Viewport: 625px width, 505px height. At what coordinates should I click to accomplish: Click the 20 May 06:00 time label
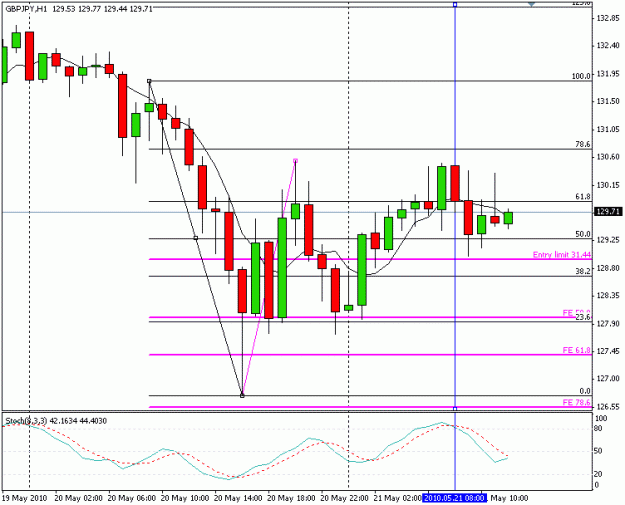click(132, 498)
